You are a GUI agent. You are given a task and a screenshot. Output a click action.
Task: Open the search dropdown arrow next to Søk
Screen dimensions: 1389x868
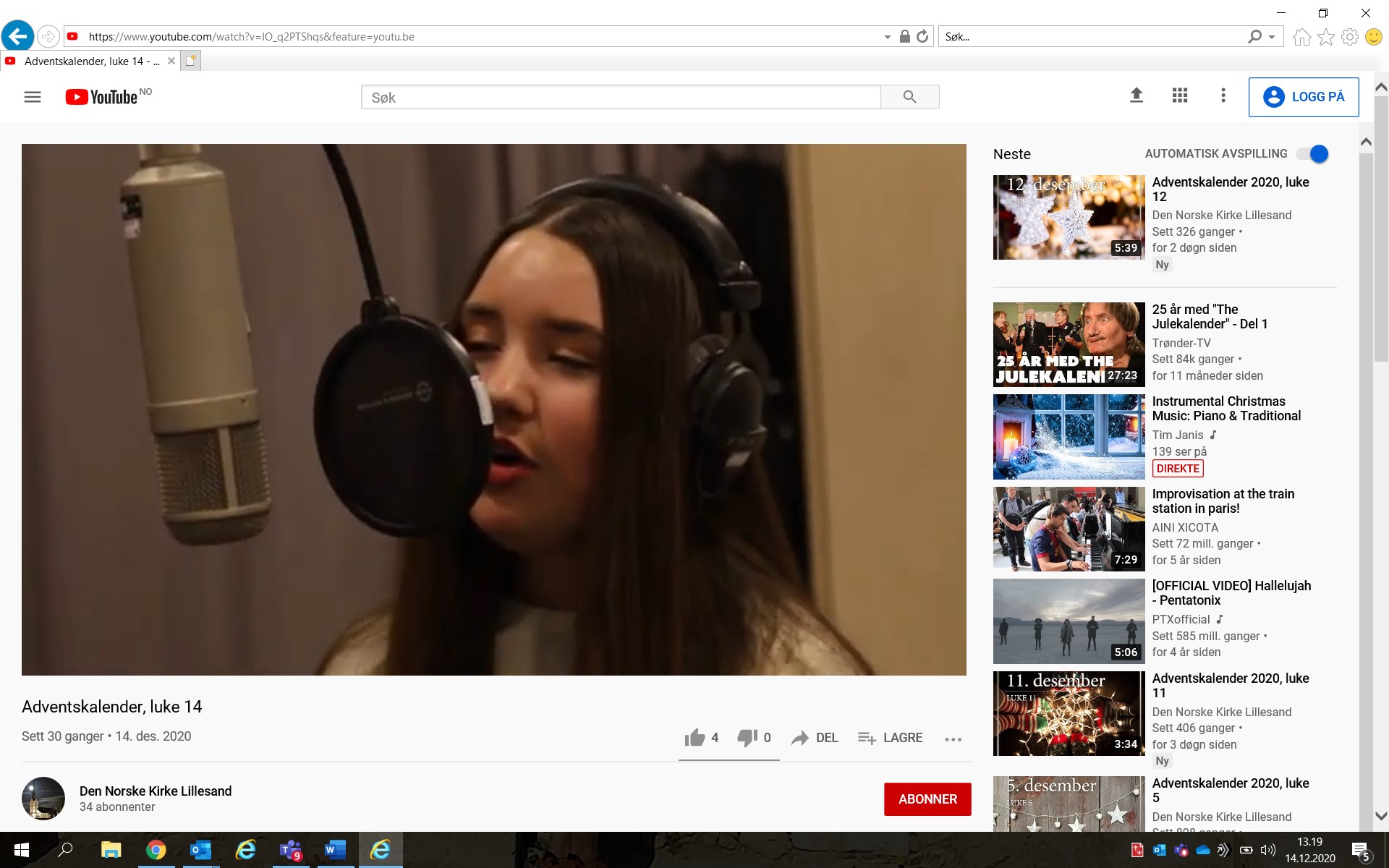pos(1271,36)
